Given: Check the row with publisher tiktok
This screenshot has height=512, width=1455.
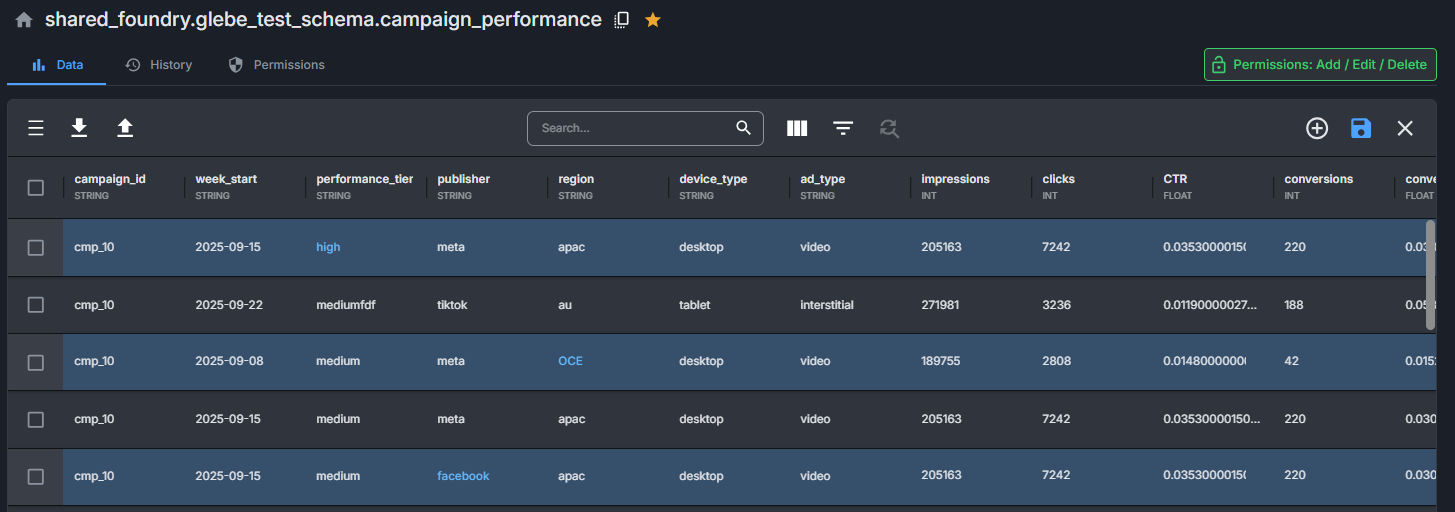Looking at the screenshot, I should pos(36,305).
